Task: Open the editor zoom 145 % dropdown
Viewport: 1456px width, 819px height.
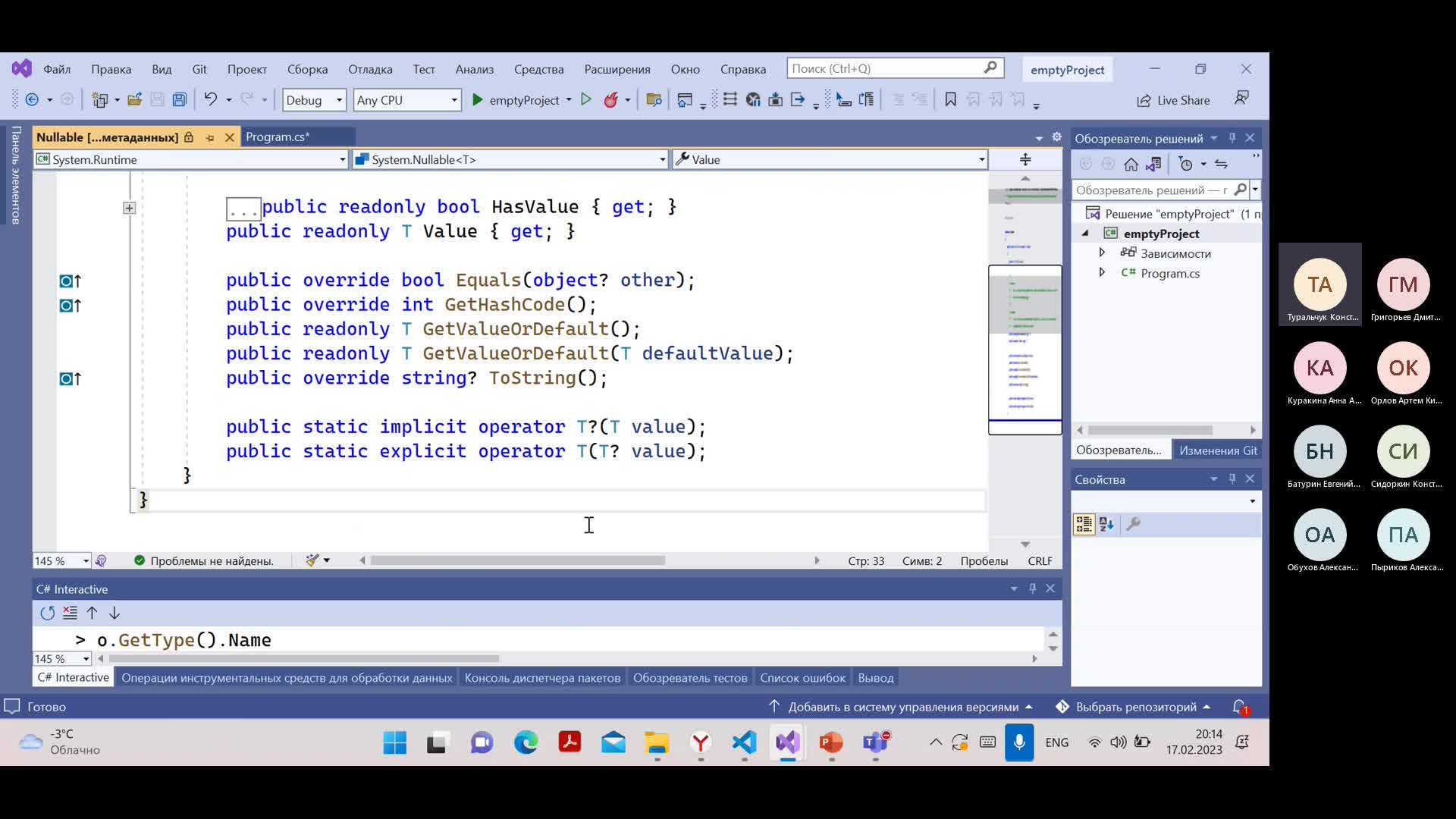Action: (86, 561)
